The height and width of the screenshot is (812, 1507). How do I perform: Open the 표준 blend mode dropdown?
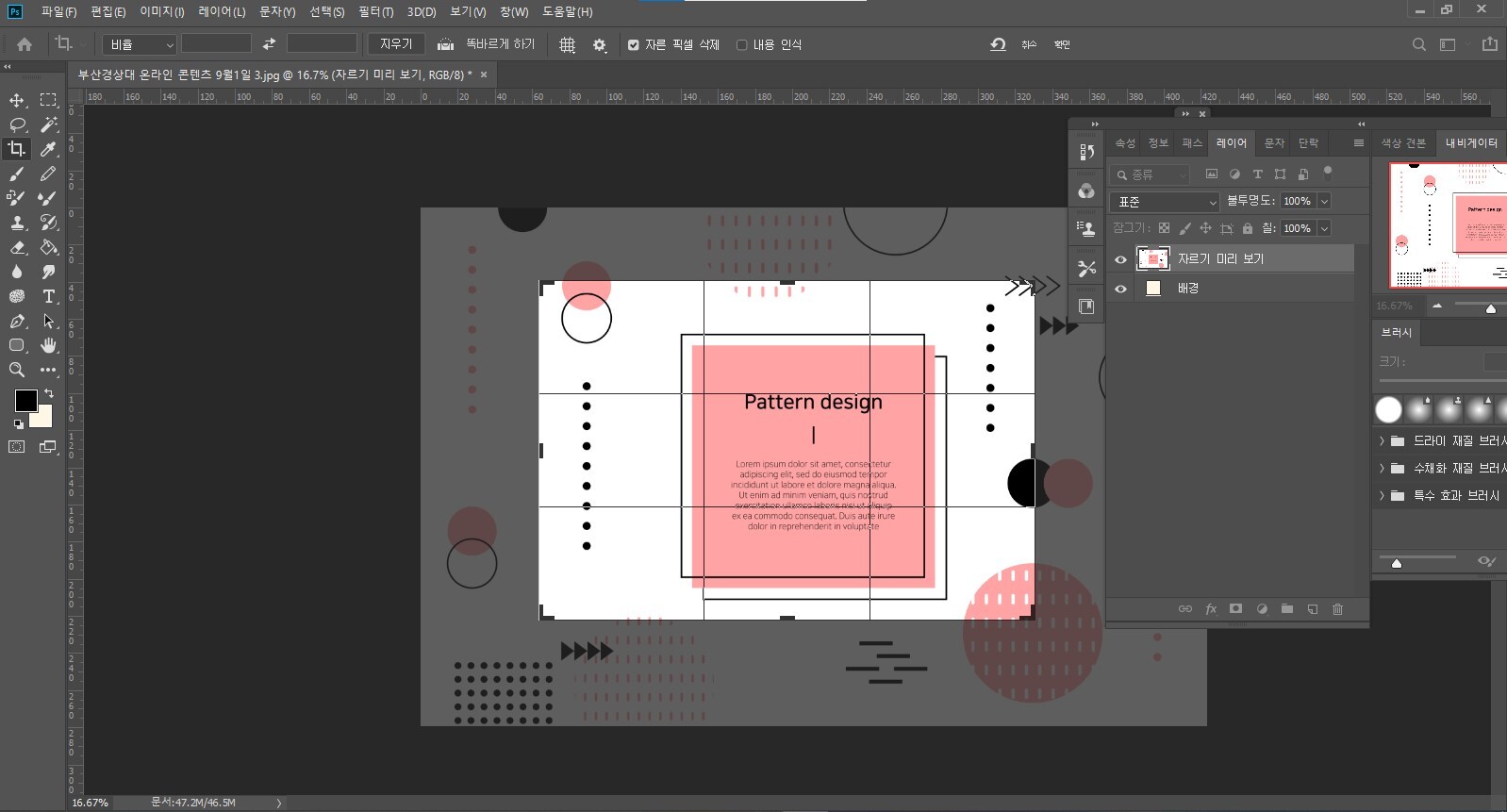click(x=1166, y=202)
